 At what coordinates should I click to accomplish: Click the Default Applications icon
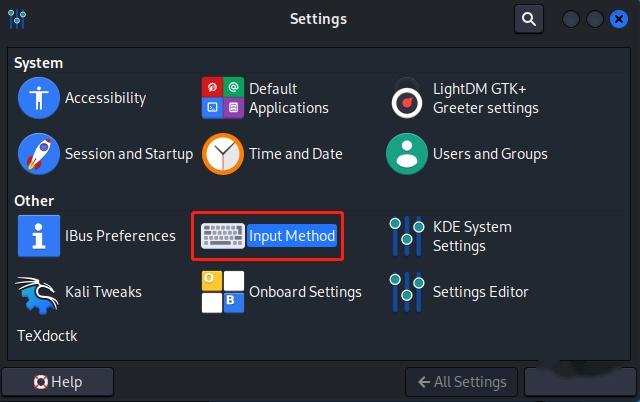point(223,98)
